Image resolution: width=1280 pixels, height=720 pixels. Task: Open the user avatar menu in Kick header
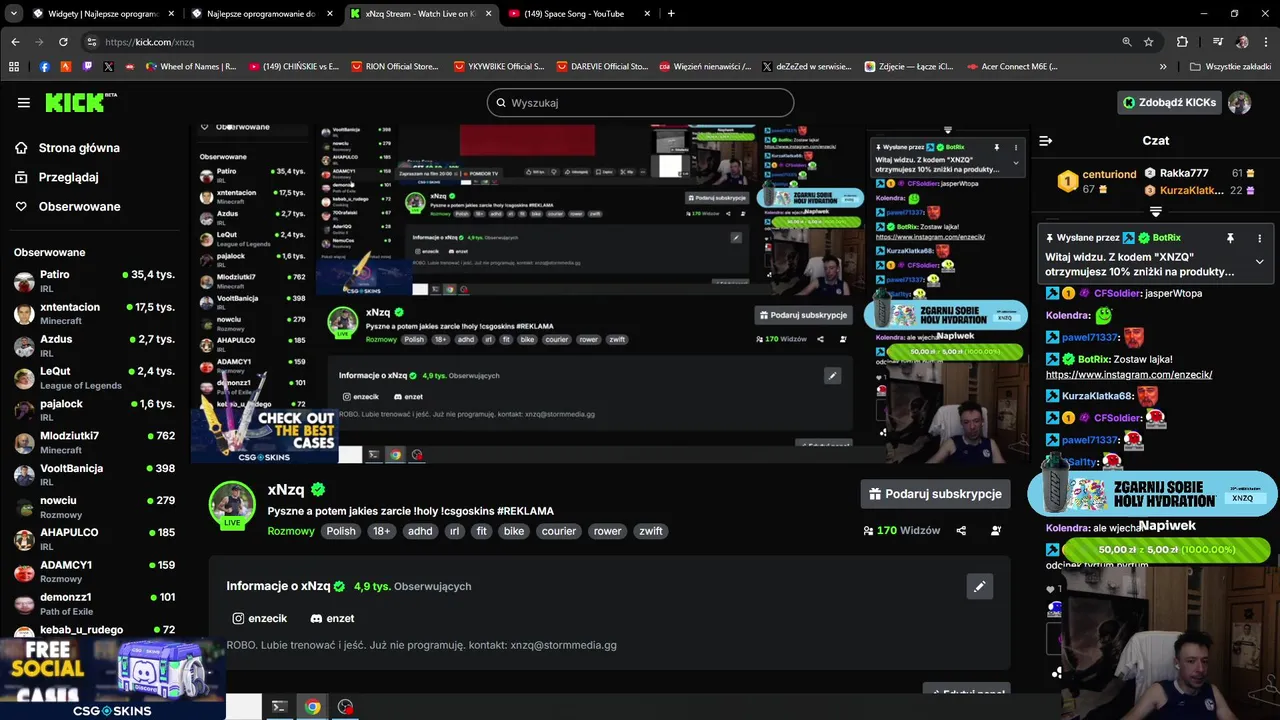[x=1239, y=102]
